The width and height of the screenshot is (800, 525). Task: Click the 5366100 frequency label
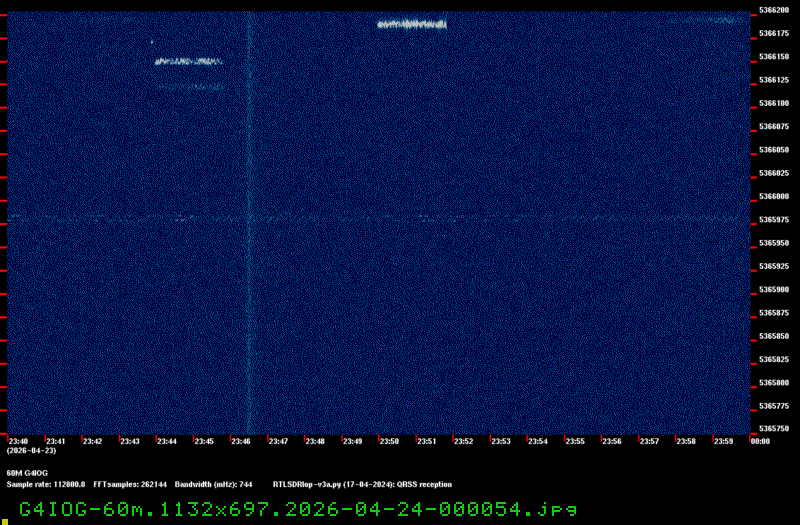774,103
